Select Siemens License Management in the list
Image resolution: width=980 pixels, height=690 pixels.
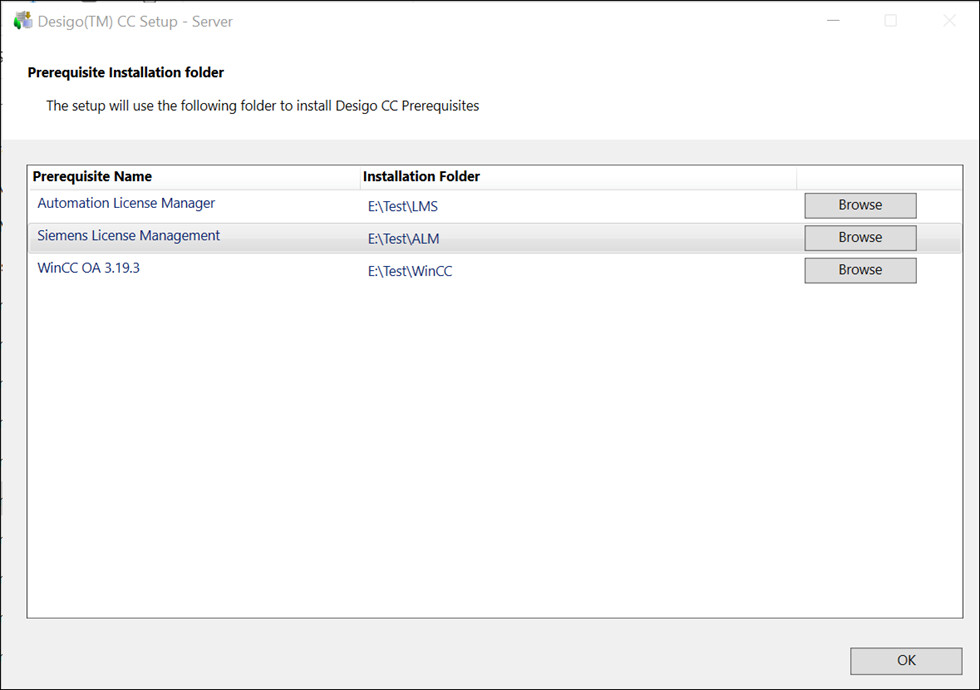tap(128, 236)
